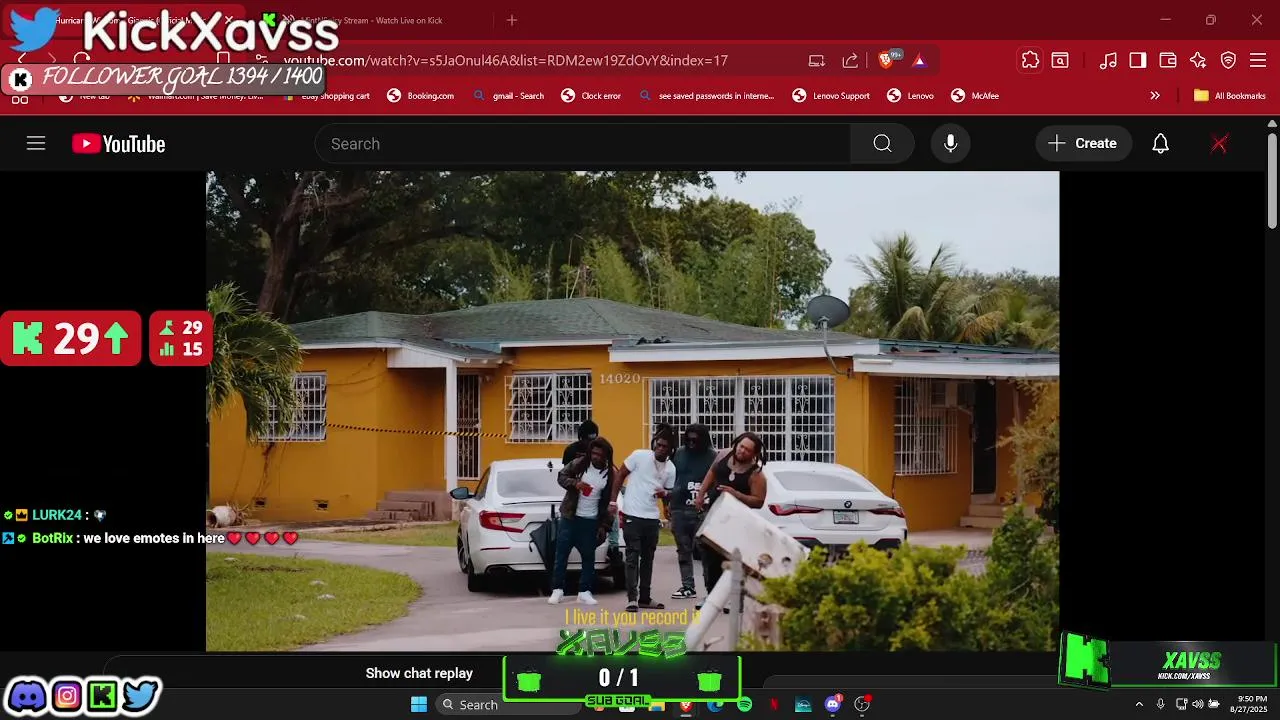1280x720 pixels.
Task: Open the taskbar clock and date
Action: pos(1252,704)
